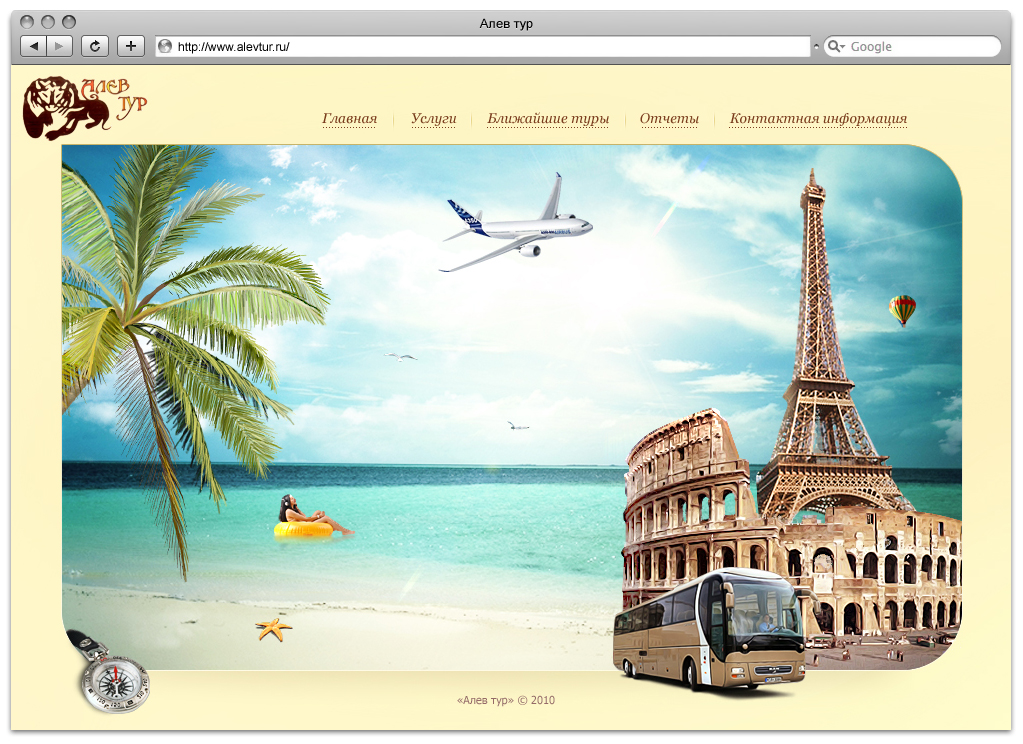
Task: Click the plus add-bookmark button
Action: click(x=130, y=46)
